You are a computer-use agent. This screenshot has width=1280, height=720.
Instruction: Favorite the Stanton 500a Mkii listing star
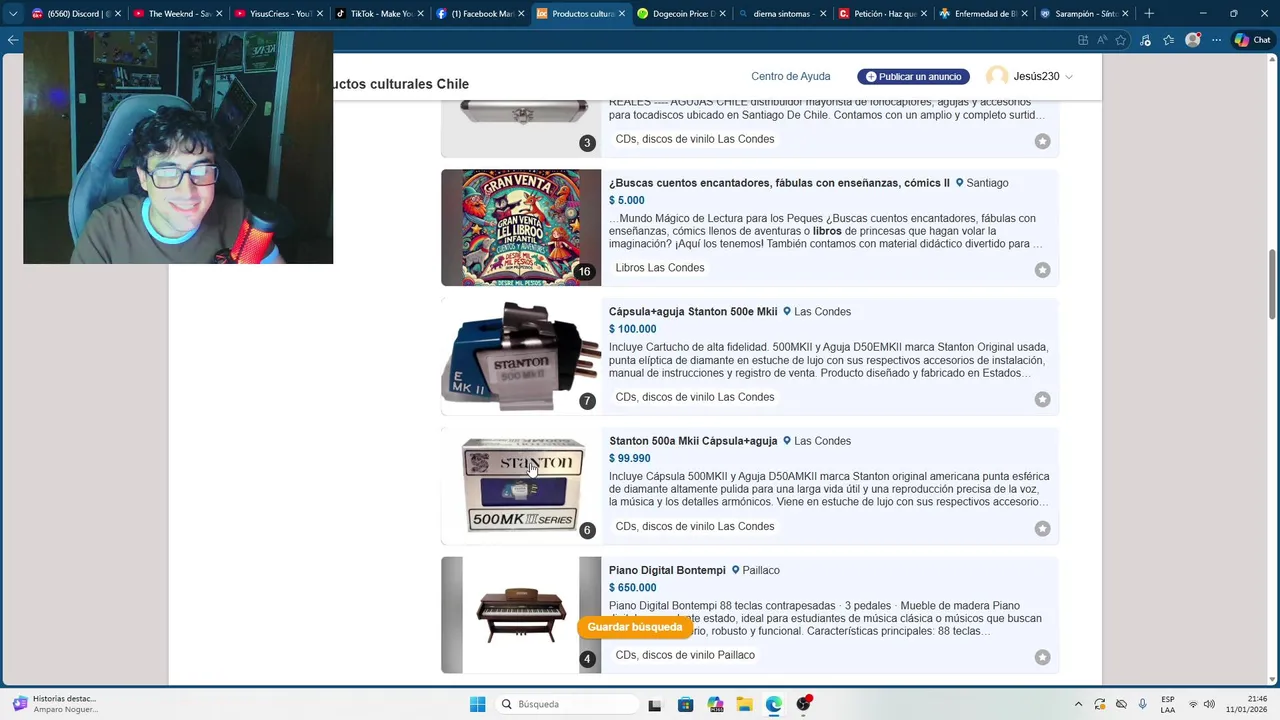1042,528
